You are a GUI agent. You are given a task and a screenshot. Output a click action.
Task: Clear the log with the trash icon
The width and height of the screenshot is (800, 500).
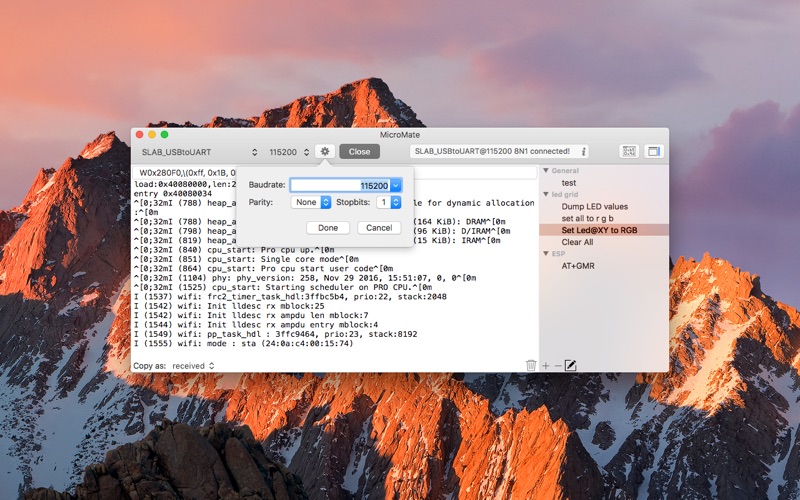click(x=531, y=365)
